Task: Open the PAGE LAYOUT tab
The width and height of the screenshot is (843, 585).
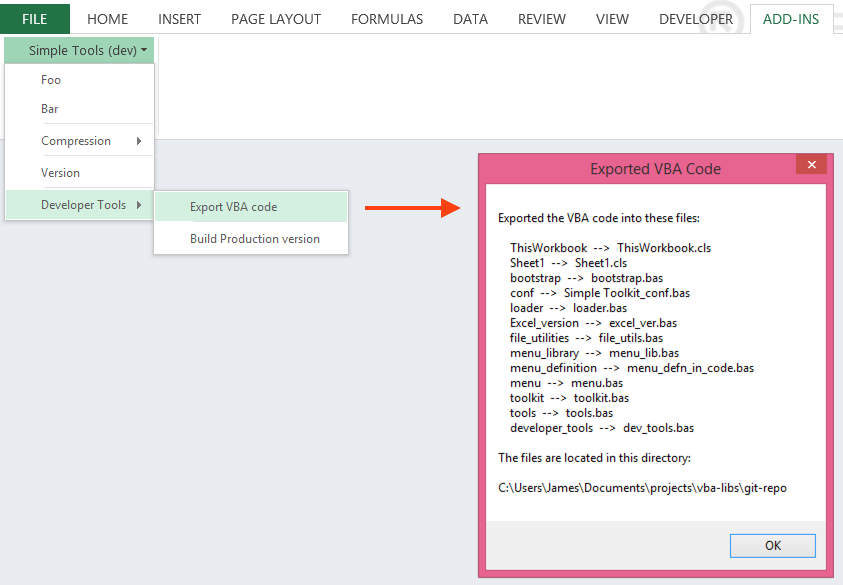Action: [276, 18]
